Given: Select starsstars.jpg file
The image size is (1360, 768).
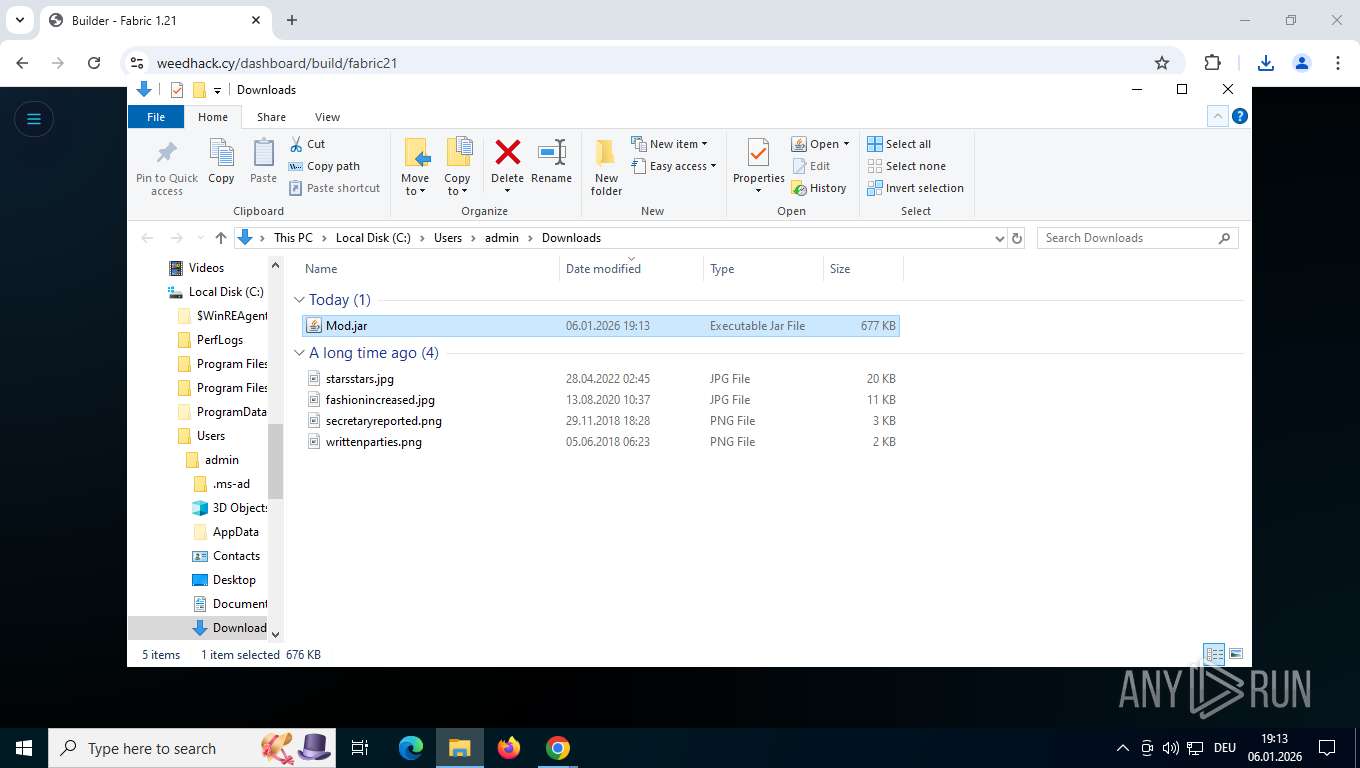Looking at the screenshot, I should pyautogui.click(x=600, y=379).
